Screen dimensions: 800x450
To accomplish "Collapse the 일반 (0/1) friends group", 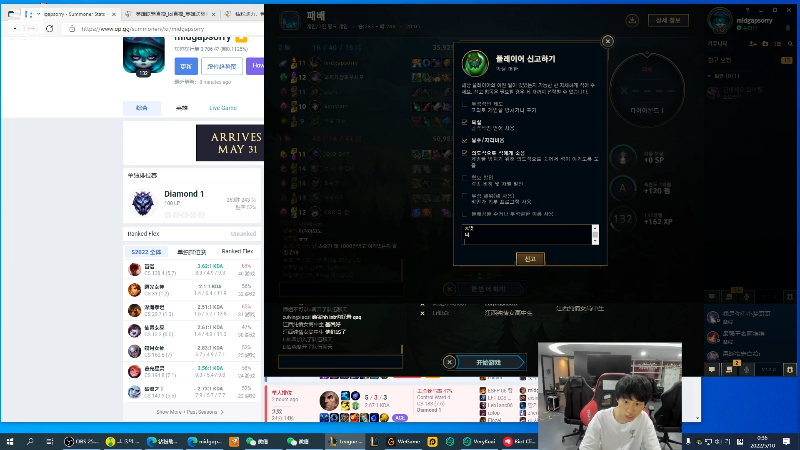I will [x=709, y=76].
